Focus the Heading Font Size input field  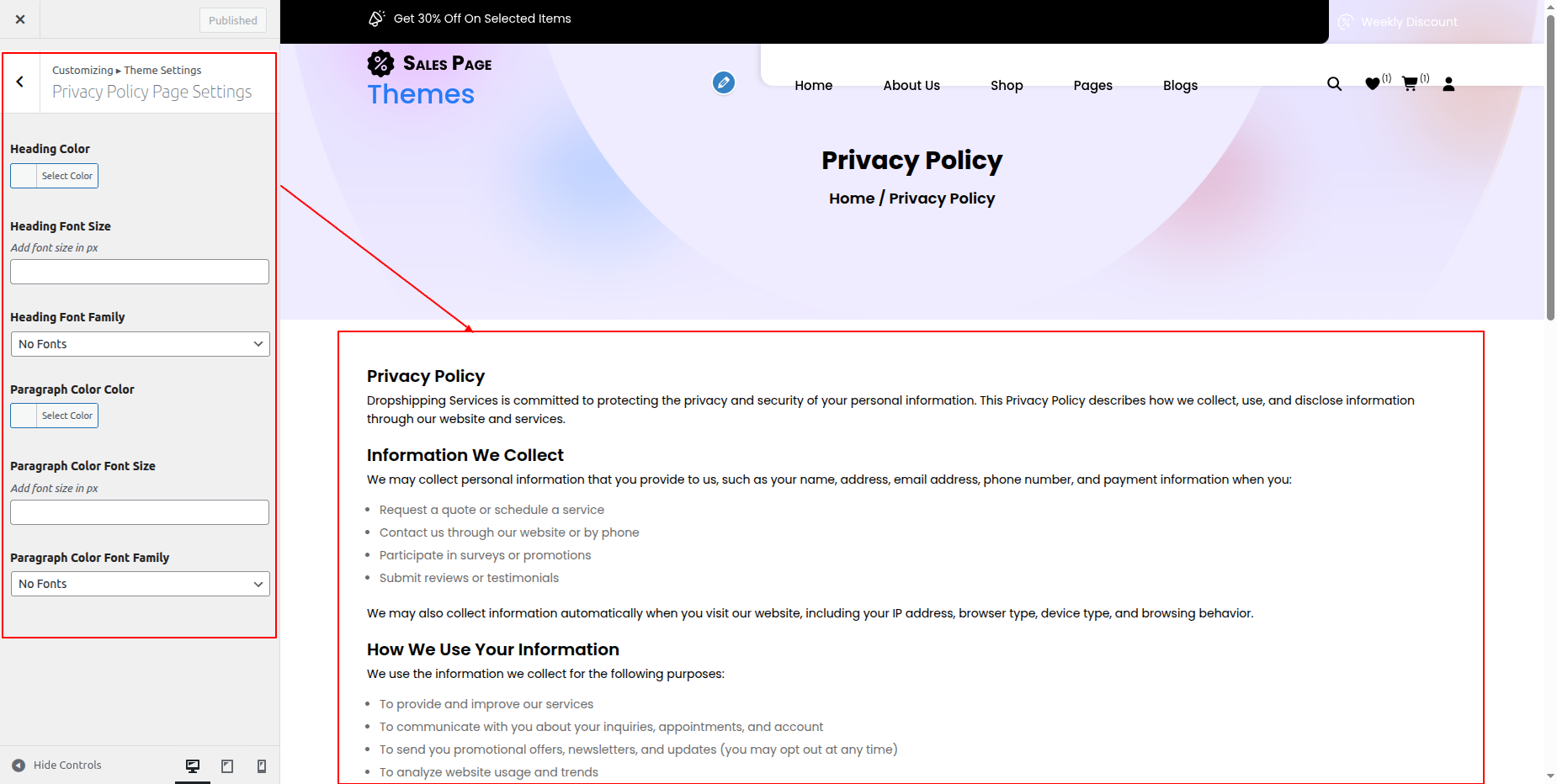click(140, 272)
